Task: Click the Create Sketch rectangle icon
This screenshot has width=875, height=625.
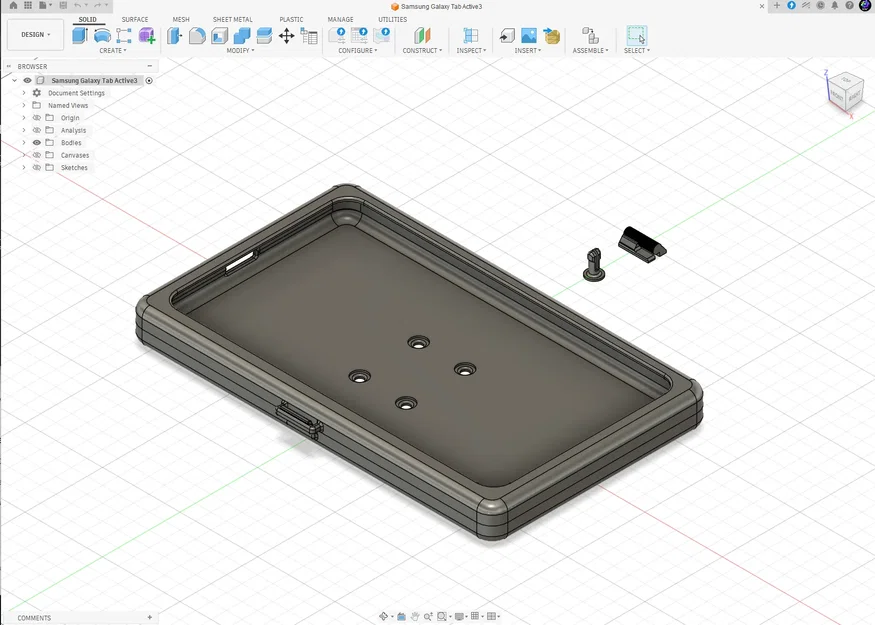Action: (x=124, y=36)
